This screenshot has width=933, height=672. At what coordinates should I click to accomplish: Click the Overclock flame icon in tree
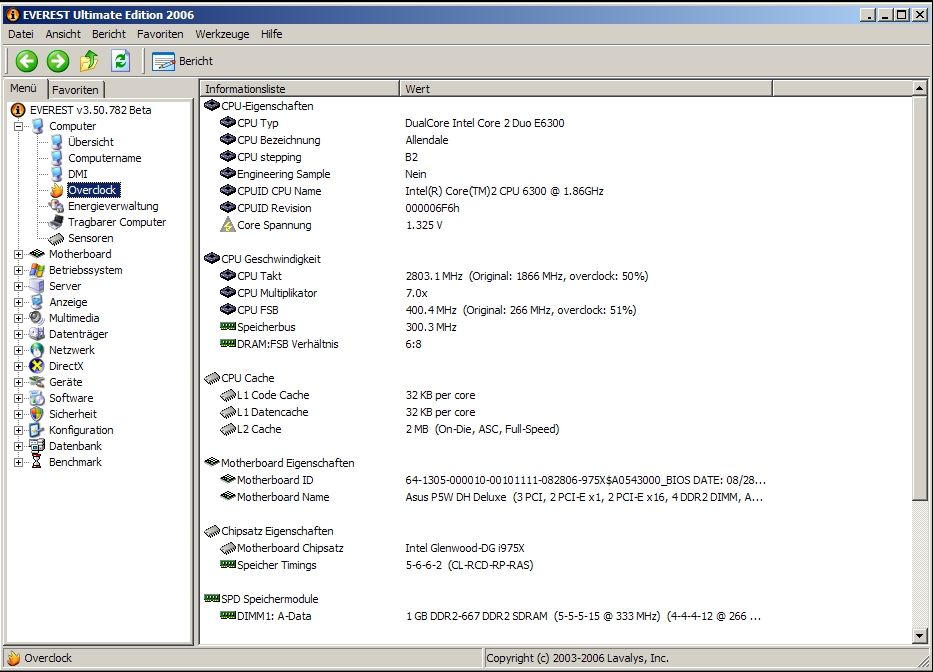[57, 190]
